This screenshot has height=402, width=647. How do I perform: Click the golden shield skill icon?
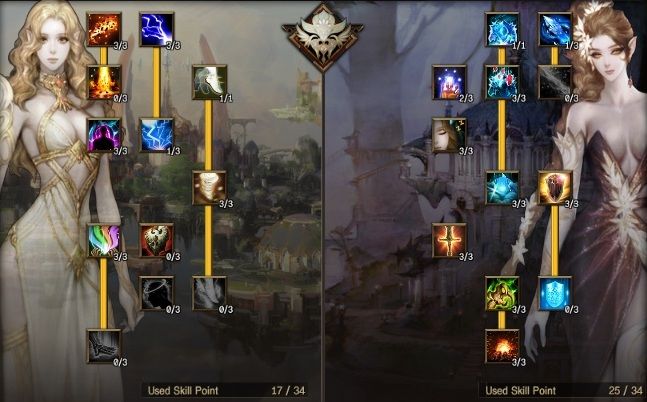pos(555,188)
